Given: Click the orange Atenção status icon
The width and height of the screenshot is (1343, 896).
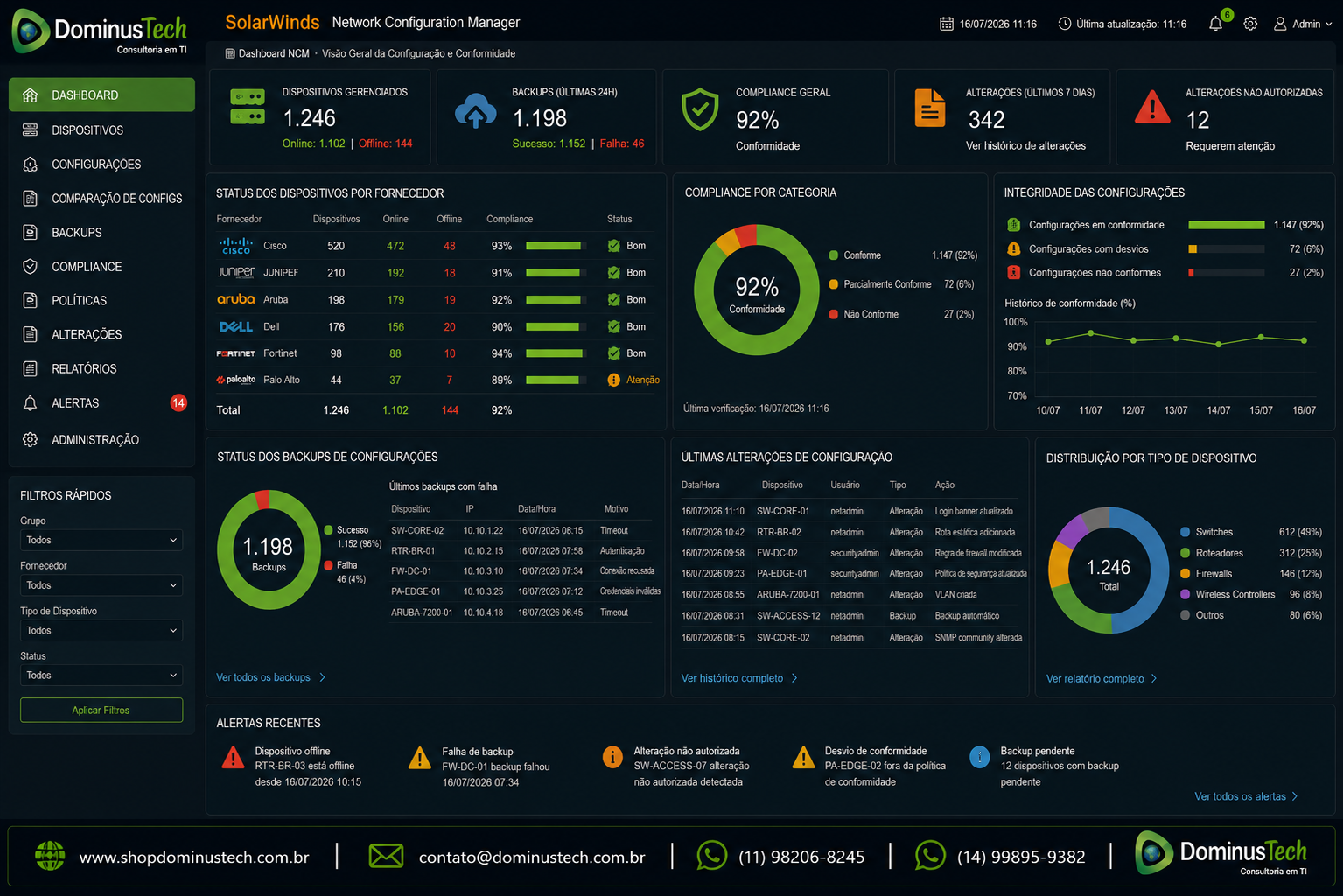Looking at the screenshot, I should coord(613,380).
